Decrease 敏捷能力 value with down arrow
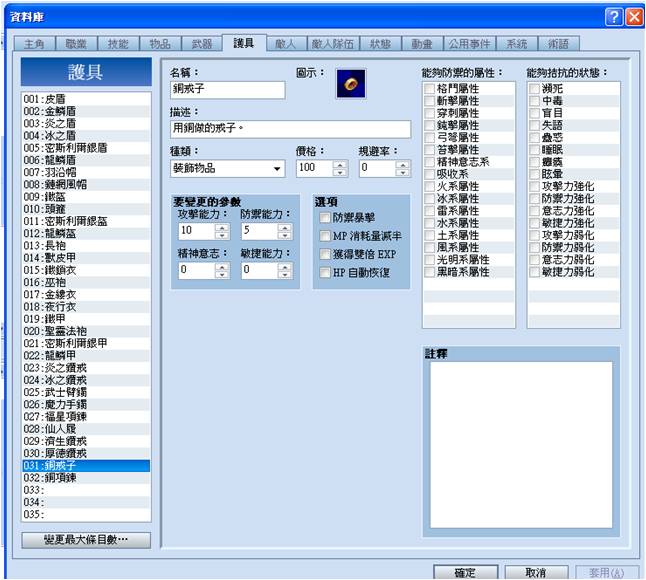This screenshot has height=580, width=646. (x=285, y=275)
